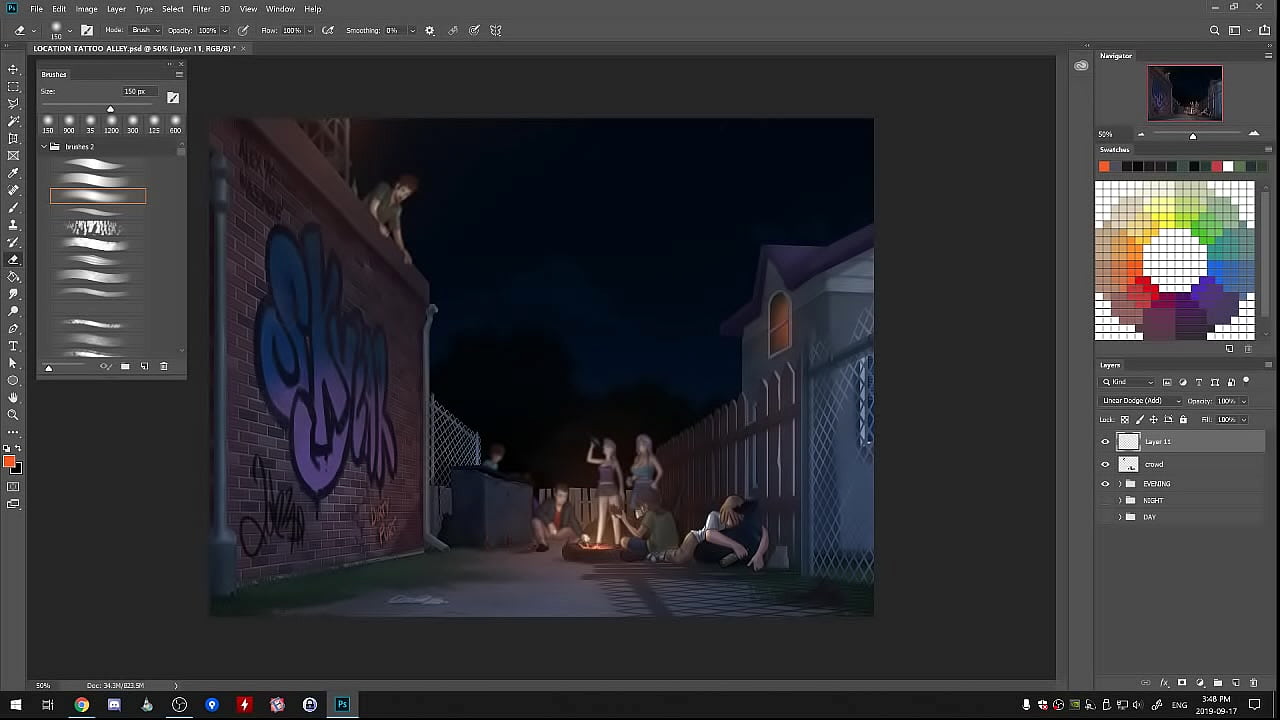Screen dimensions: 1280x720
Task: Open smoothing options gear icon
Action: [430, 31]
